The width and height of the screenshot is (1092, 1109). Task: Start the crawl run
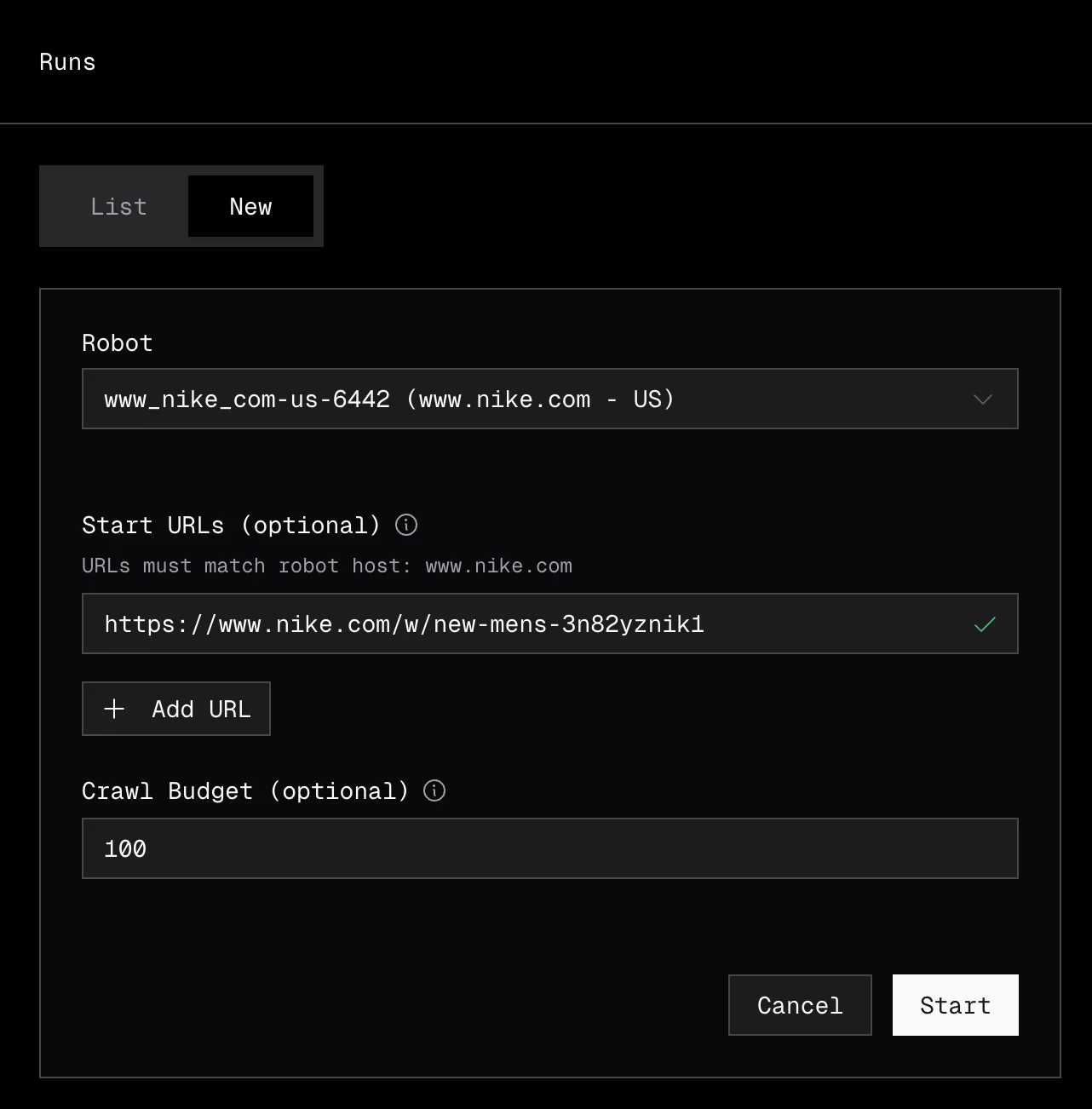coord(955,1005)
